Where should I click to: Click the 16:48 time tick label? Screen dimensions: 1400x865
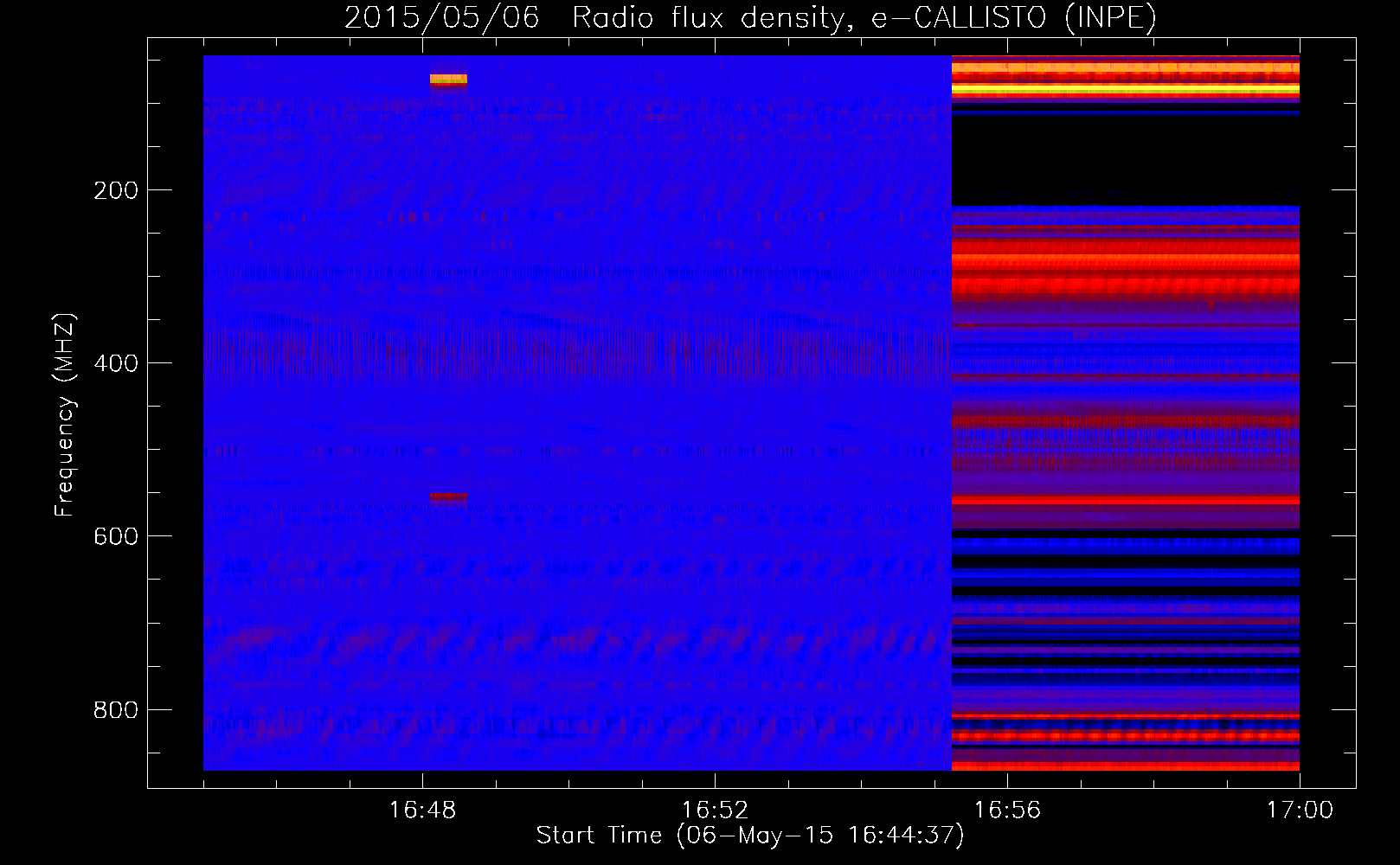[422, 811]
